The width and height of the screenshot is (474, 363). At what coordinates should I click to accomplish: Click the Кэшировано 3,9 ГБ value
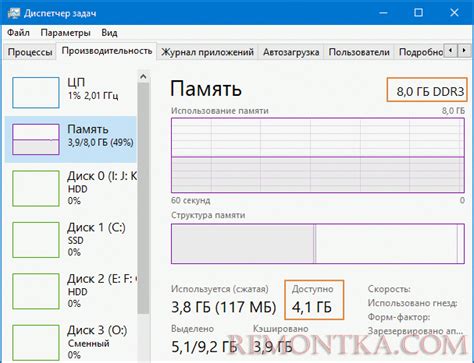pos(273,347)
